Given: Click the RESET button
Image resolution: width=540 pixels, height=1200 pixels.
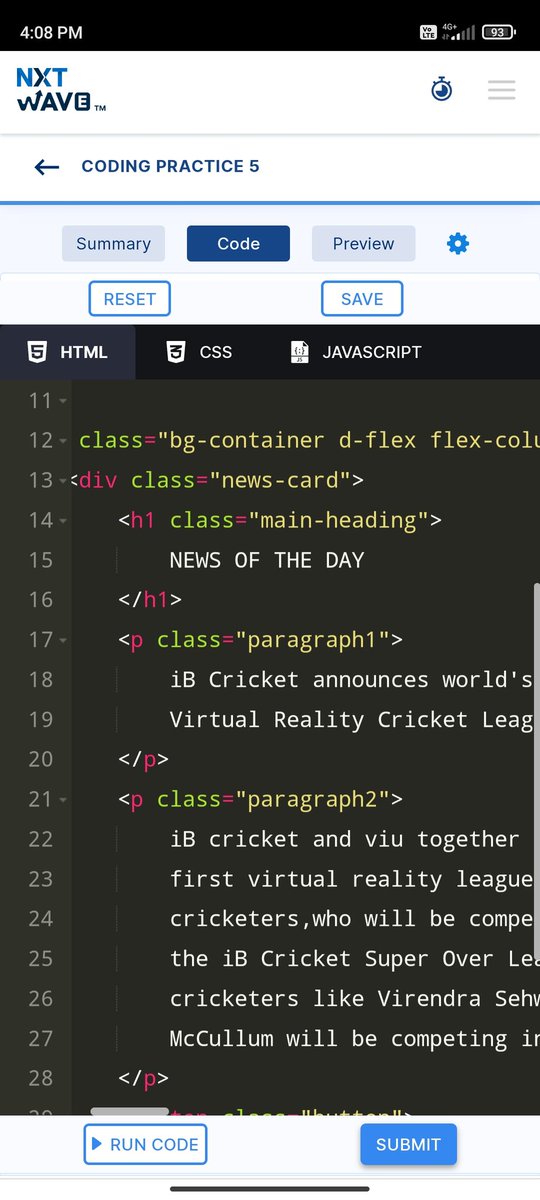Looking at the screenshot, I should (130, 299).
